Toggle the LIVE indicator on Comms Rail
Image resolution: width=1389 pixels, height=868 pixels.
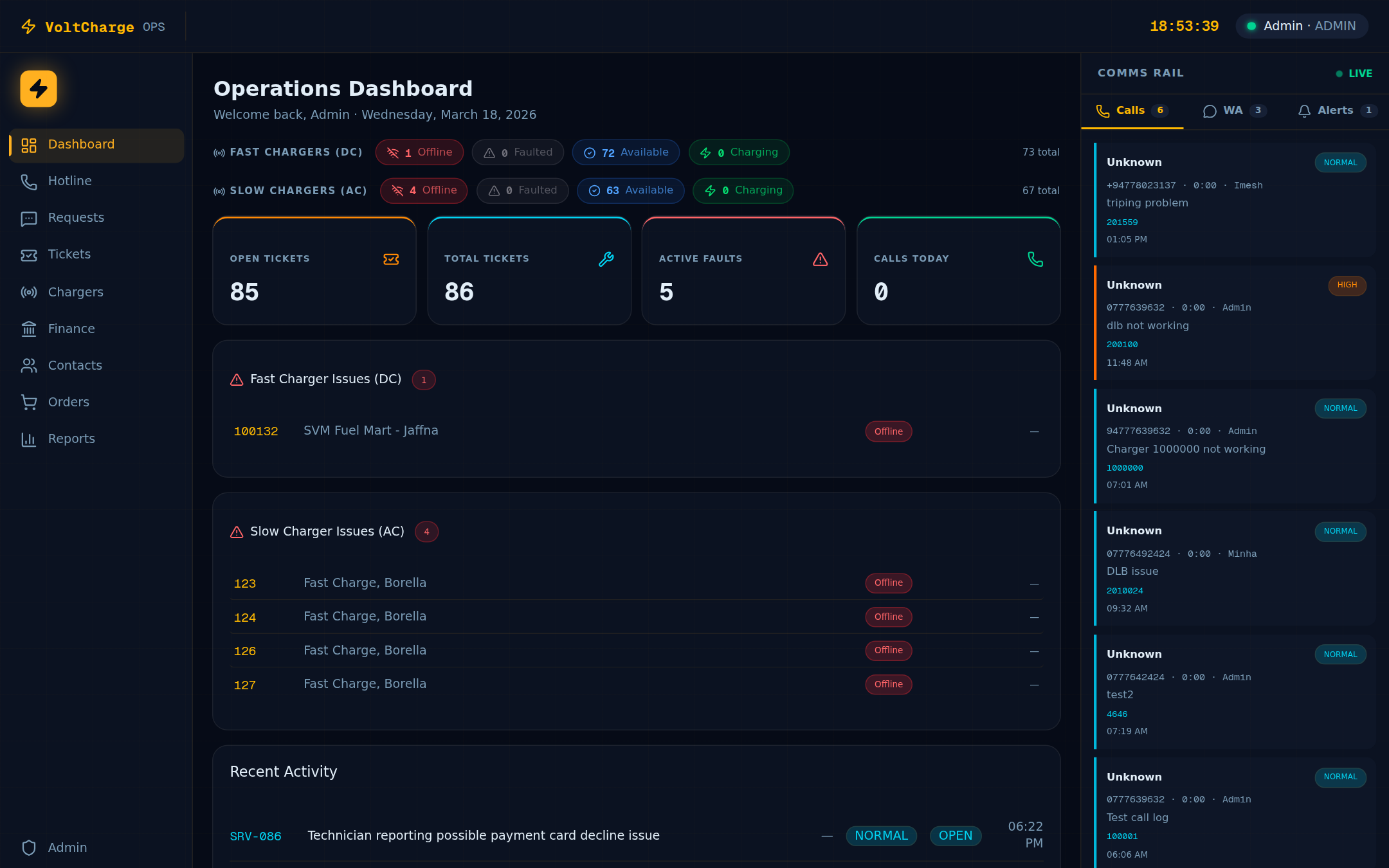pyautogui.click(x=1354, y=73)
